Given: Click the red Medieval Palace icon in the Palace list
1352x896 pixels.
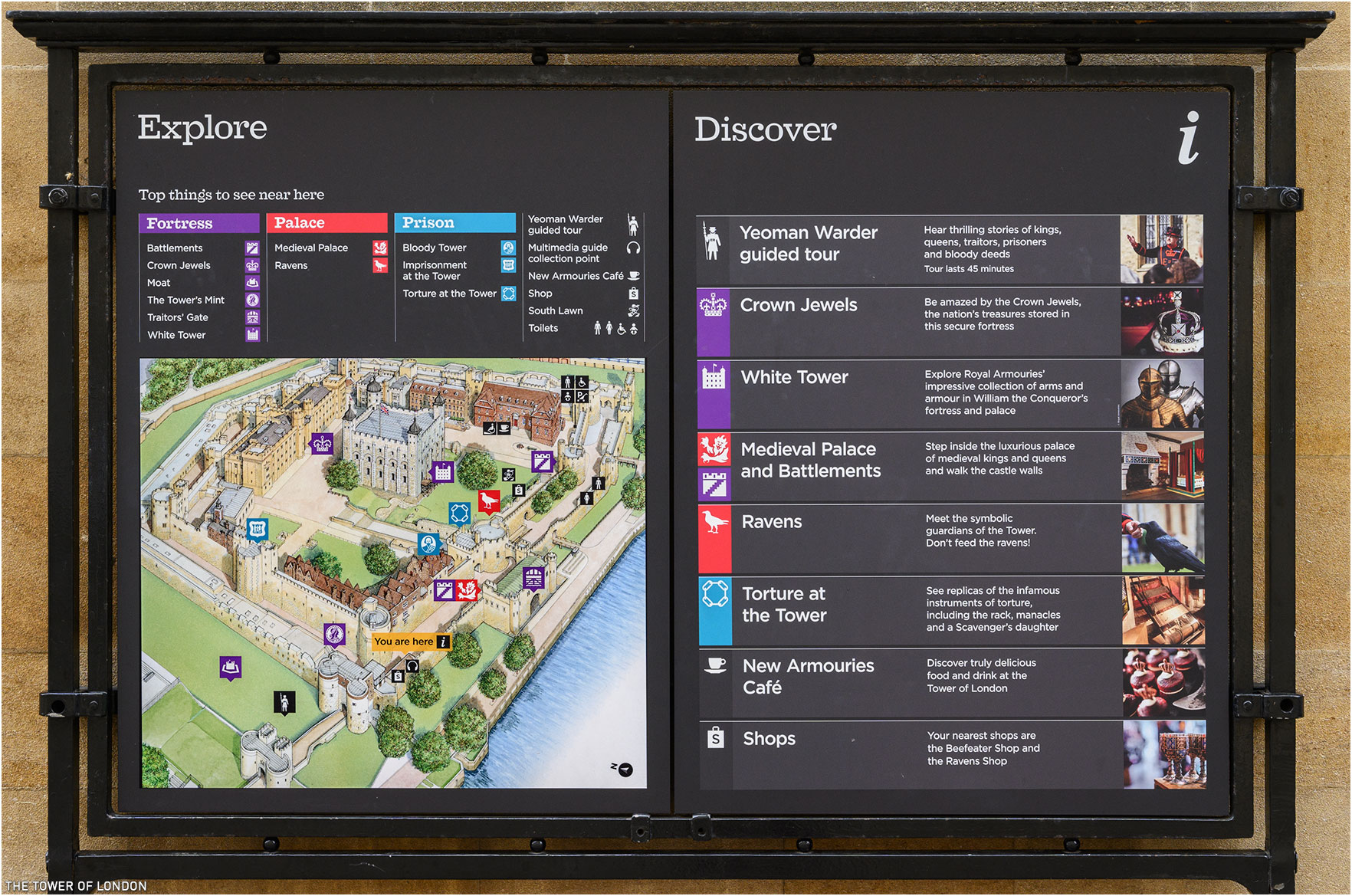Looking at the screenshot, I should click(x=380, y=248).
